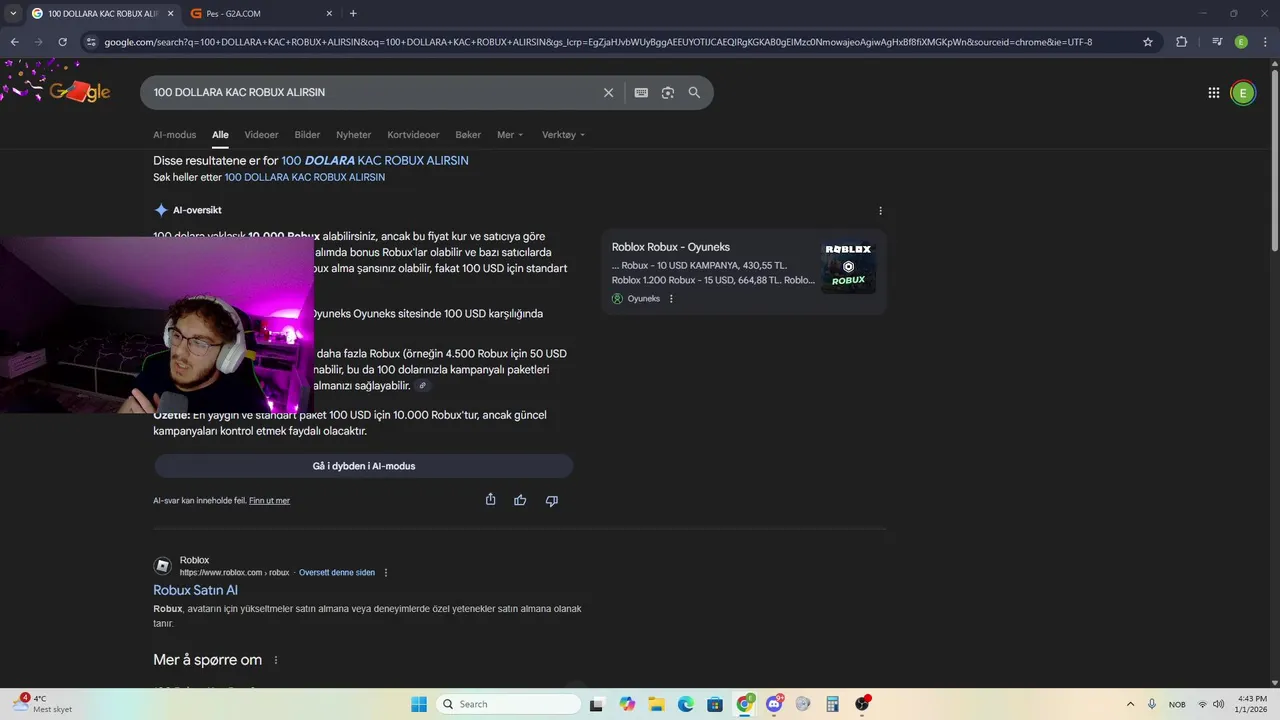
Task: Share the AI overview answer
Action: [x=490, y=499]
